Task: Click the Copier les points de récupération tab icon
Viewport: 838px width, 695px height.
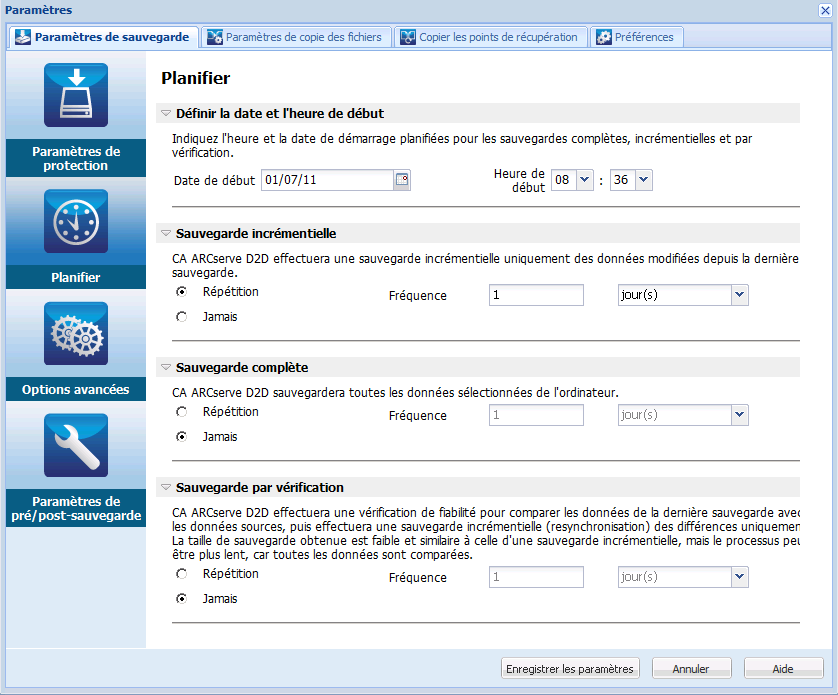Action: (x=408, y=37)
